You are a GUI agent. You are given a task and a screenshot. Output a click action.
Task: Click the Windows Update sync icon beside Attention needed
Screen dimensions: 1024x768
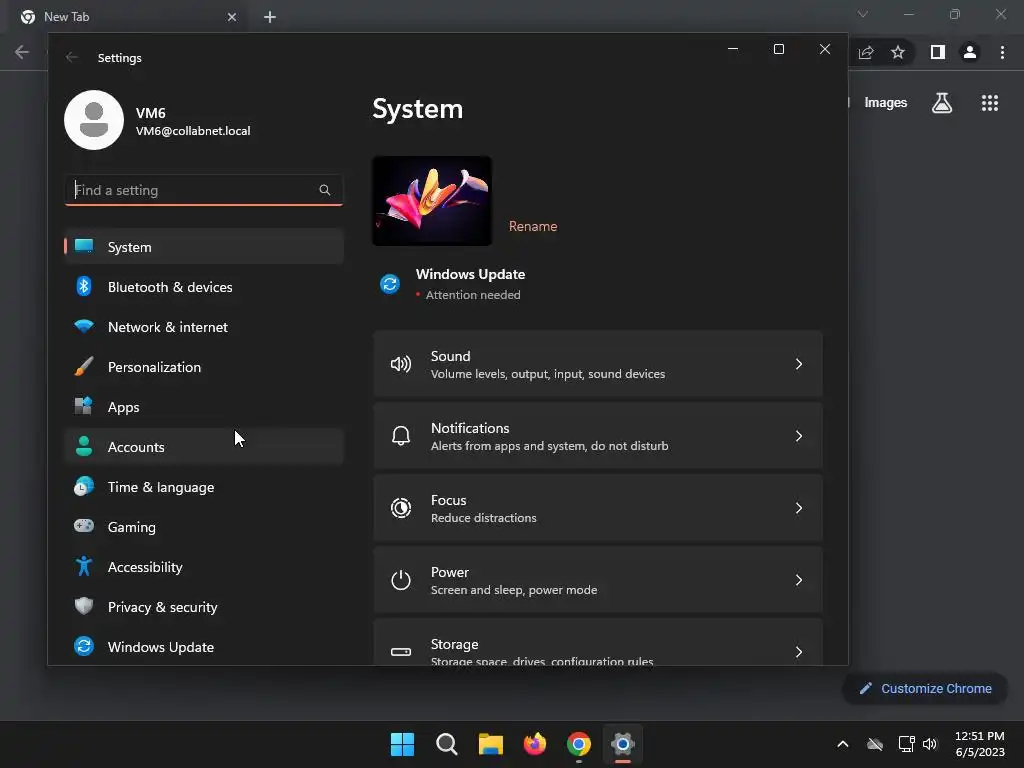tap(390, 284)
